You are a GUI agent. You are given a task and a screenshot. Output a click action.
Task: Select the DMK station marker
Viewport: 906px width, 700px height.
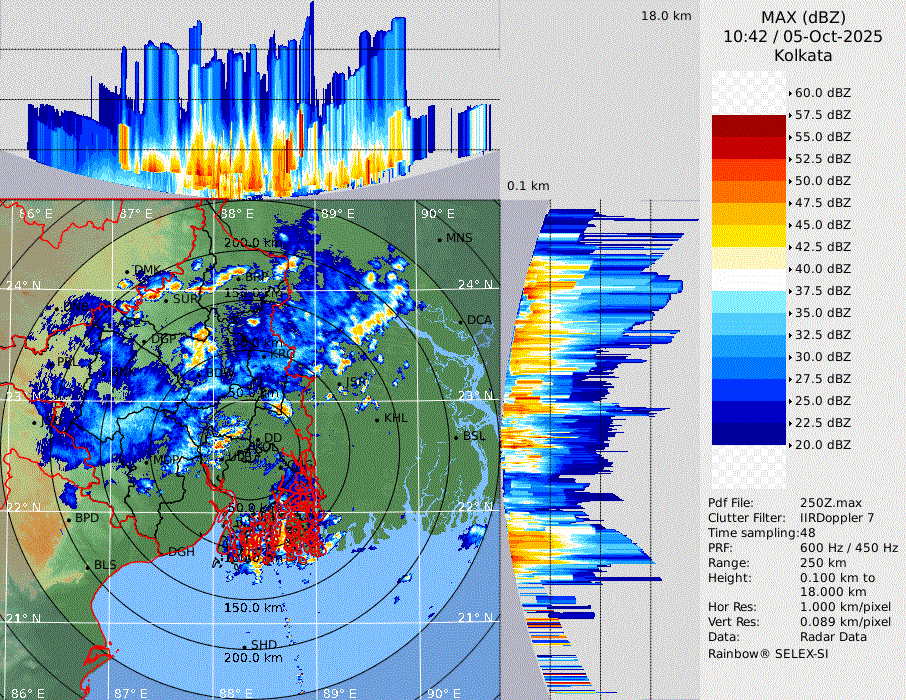[131, 271]
